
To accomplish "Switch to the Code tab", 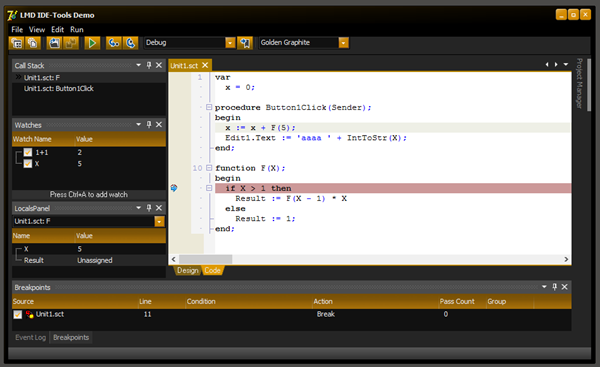I will coord(212,271).
